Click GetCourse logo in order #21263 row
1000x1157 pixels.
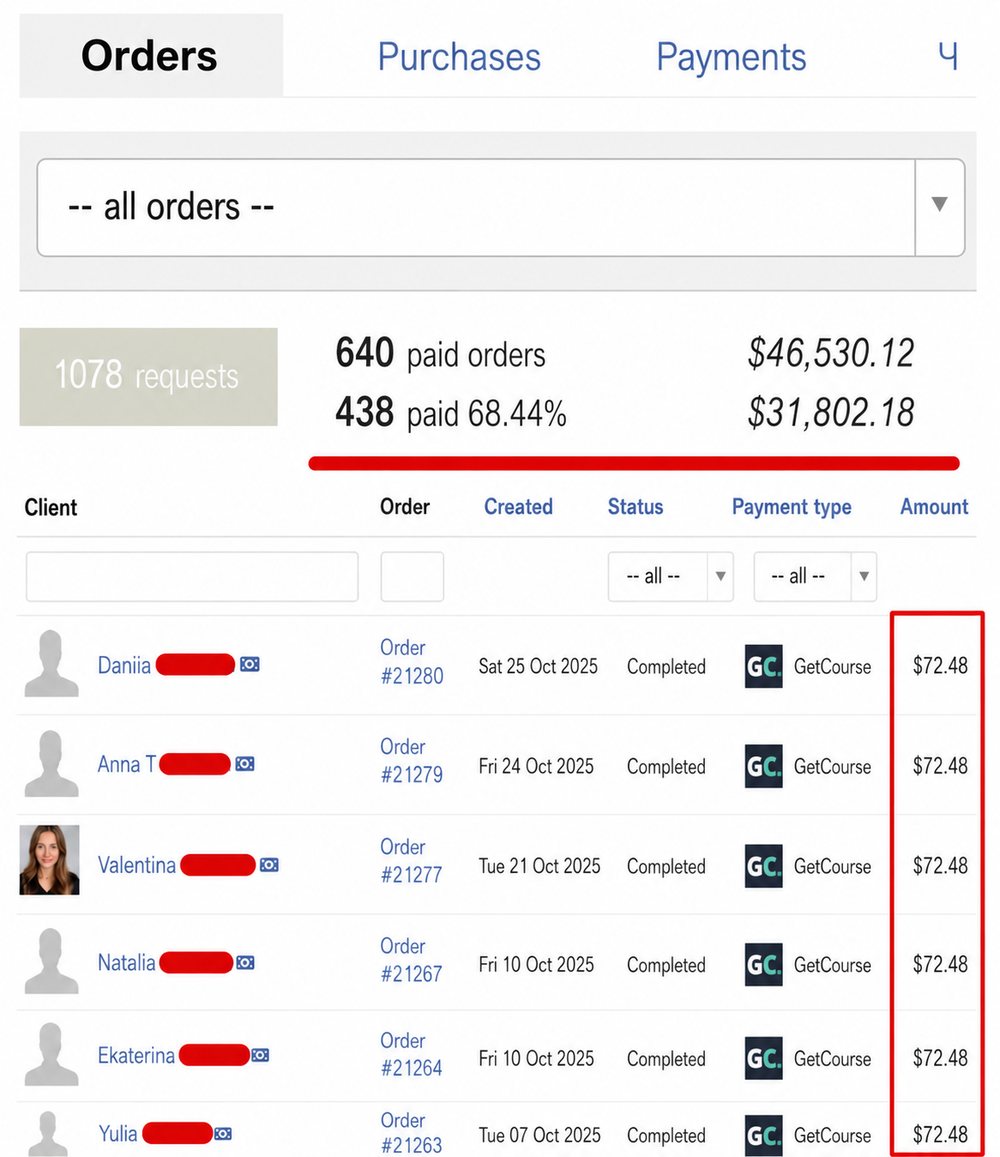pyautogui.click(x=764, y=1135)
